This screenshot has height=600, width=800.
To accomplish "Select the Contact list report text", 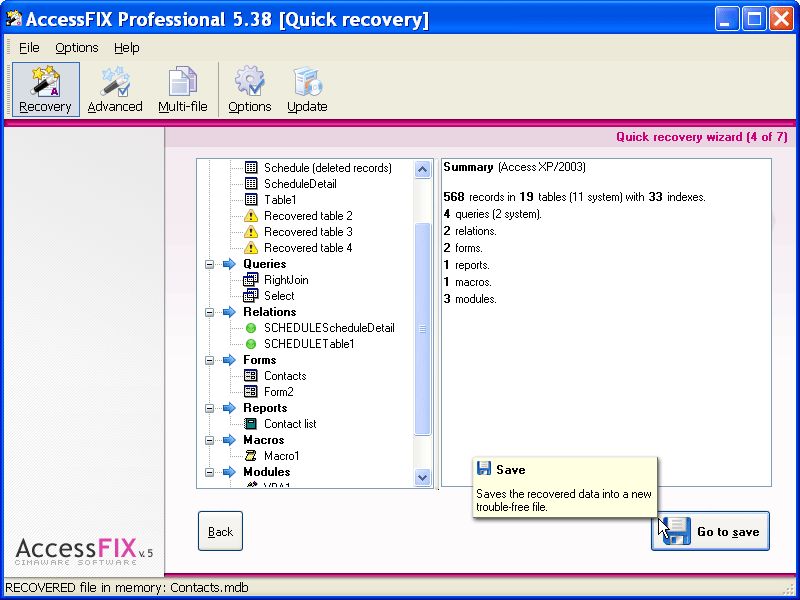I will (x=290, y=423).
